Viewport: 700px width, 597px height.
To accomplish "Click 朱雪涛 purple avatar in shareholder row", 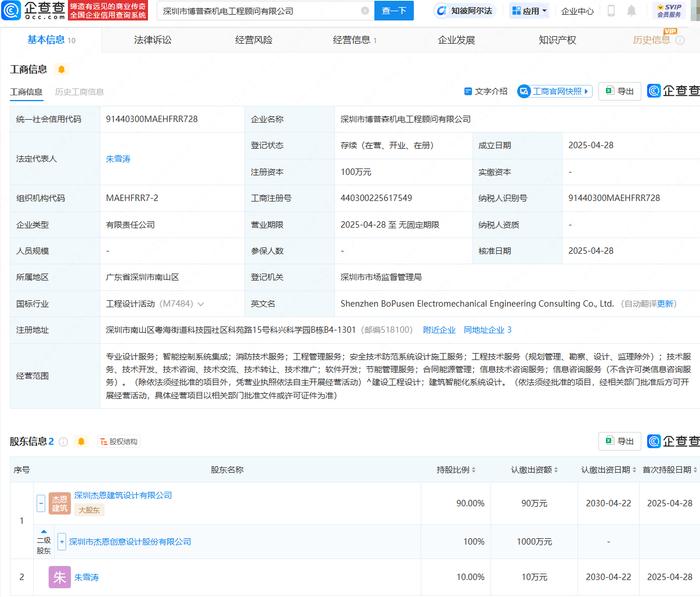I will [x=60, y=577].
